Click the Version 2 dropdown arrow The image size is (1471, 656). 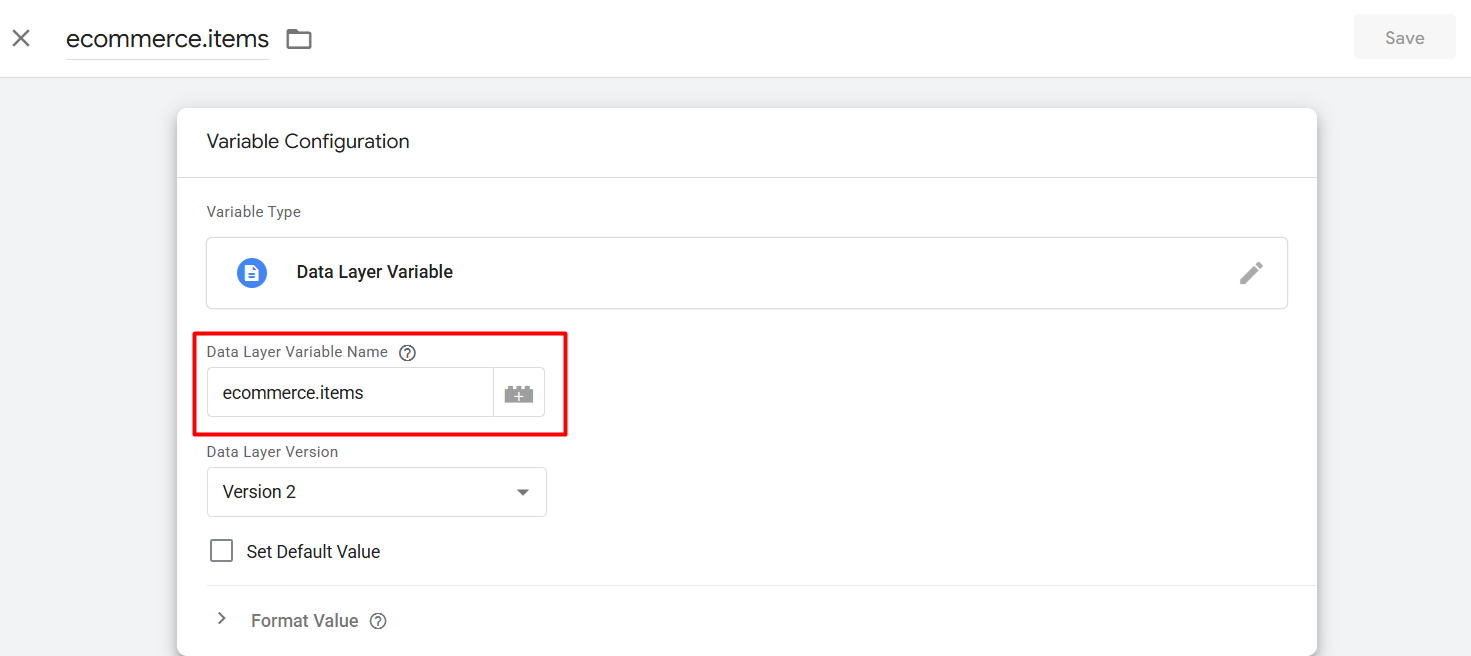coord(522,492)
